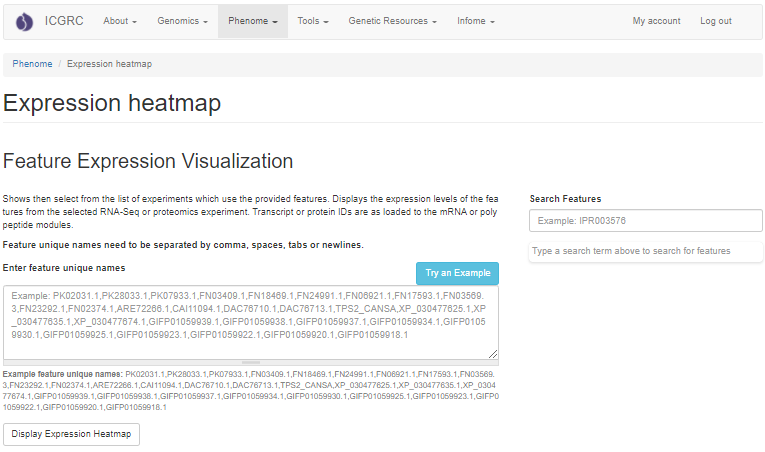Click the grip bar below the textarea
765x452 pixels.
pyautogui.click(x=250, y=362)
